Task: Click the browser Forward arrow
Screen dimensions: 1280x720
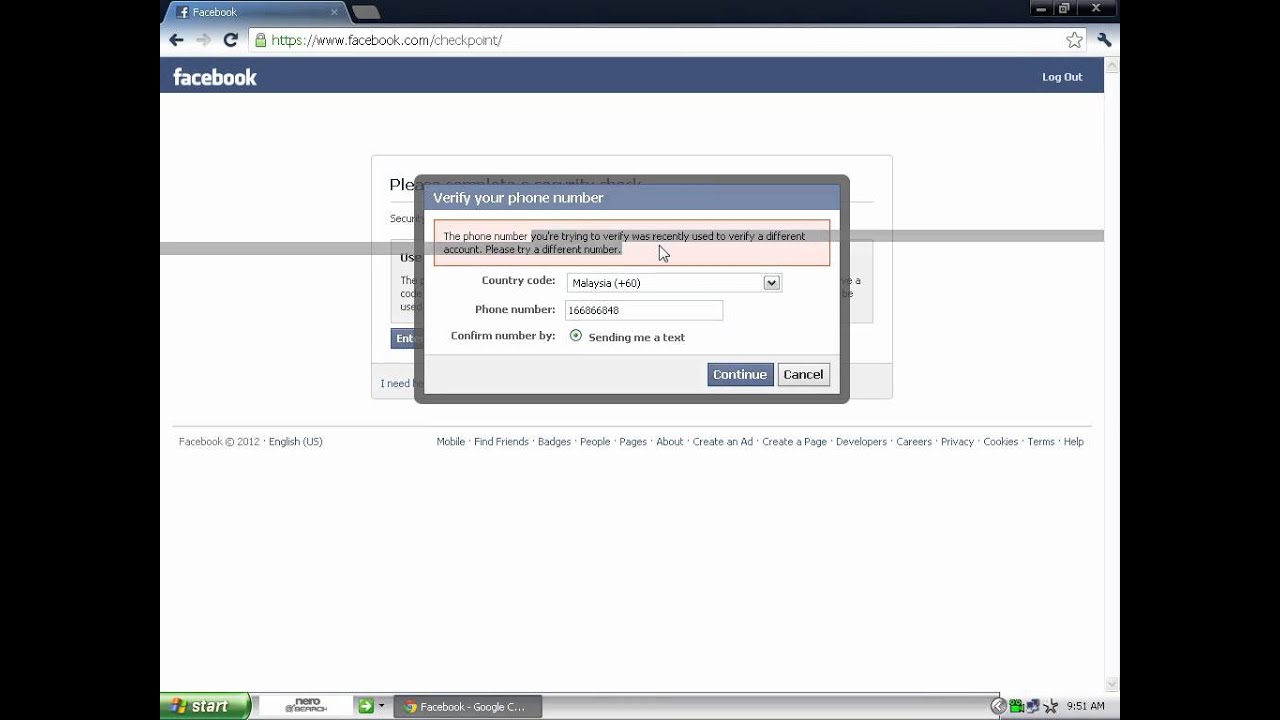Action: tap(203, 40)
